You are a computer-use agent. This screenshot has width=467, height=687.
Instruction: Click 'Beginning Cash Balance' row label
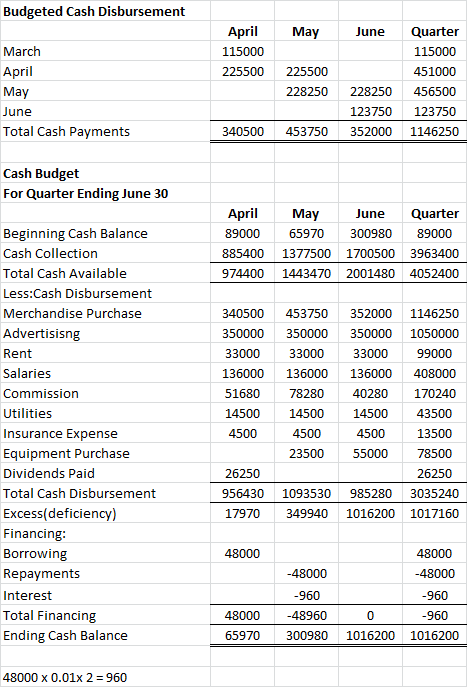[x=105, y=233]
